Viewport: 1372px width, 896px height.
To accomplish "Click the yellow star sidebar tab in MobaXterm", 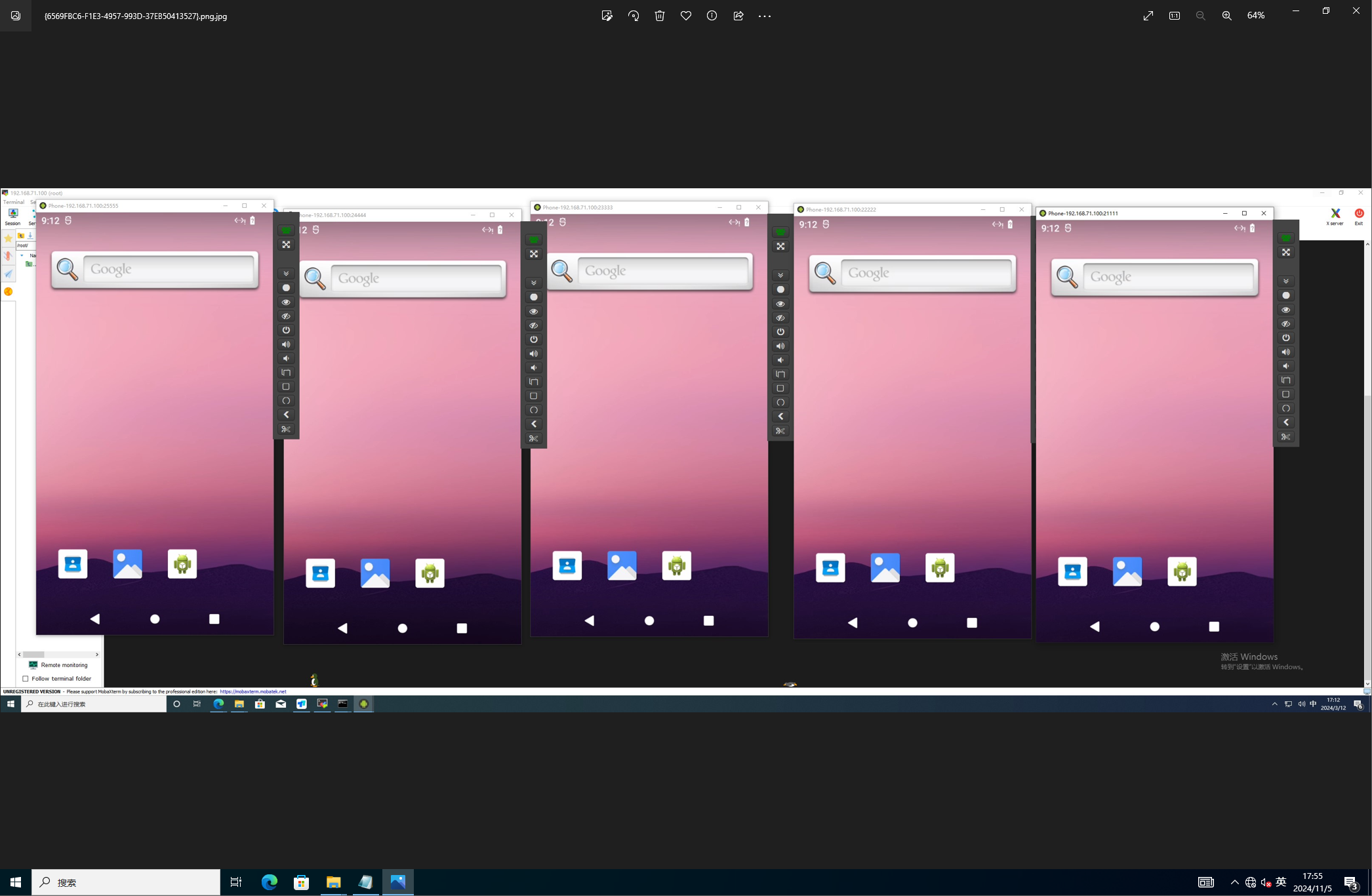I will pyautogui.click(x=8, y=238).
